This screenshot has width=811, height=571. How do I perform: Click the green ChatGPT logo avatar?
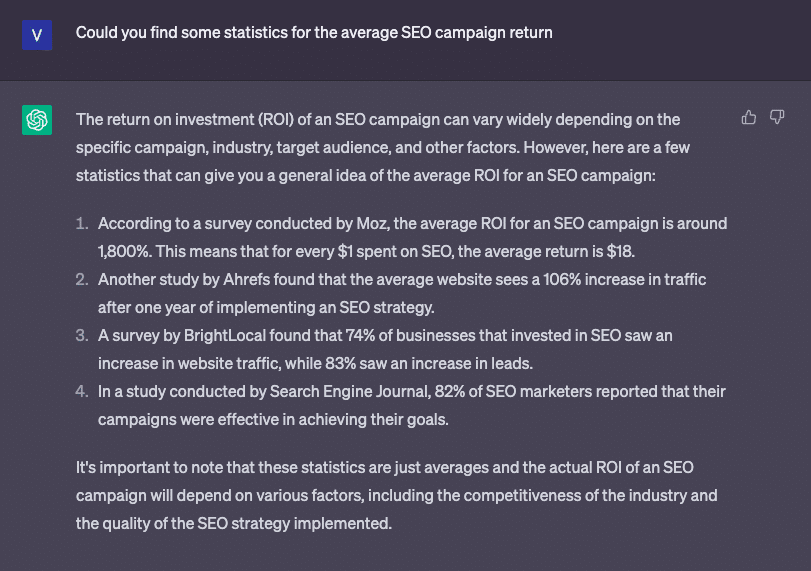[37, 120]
